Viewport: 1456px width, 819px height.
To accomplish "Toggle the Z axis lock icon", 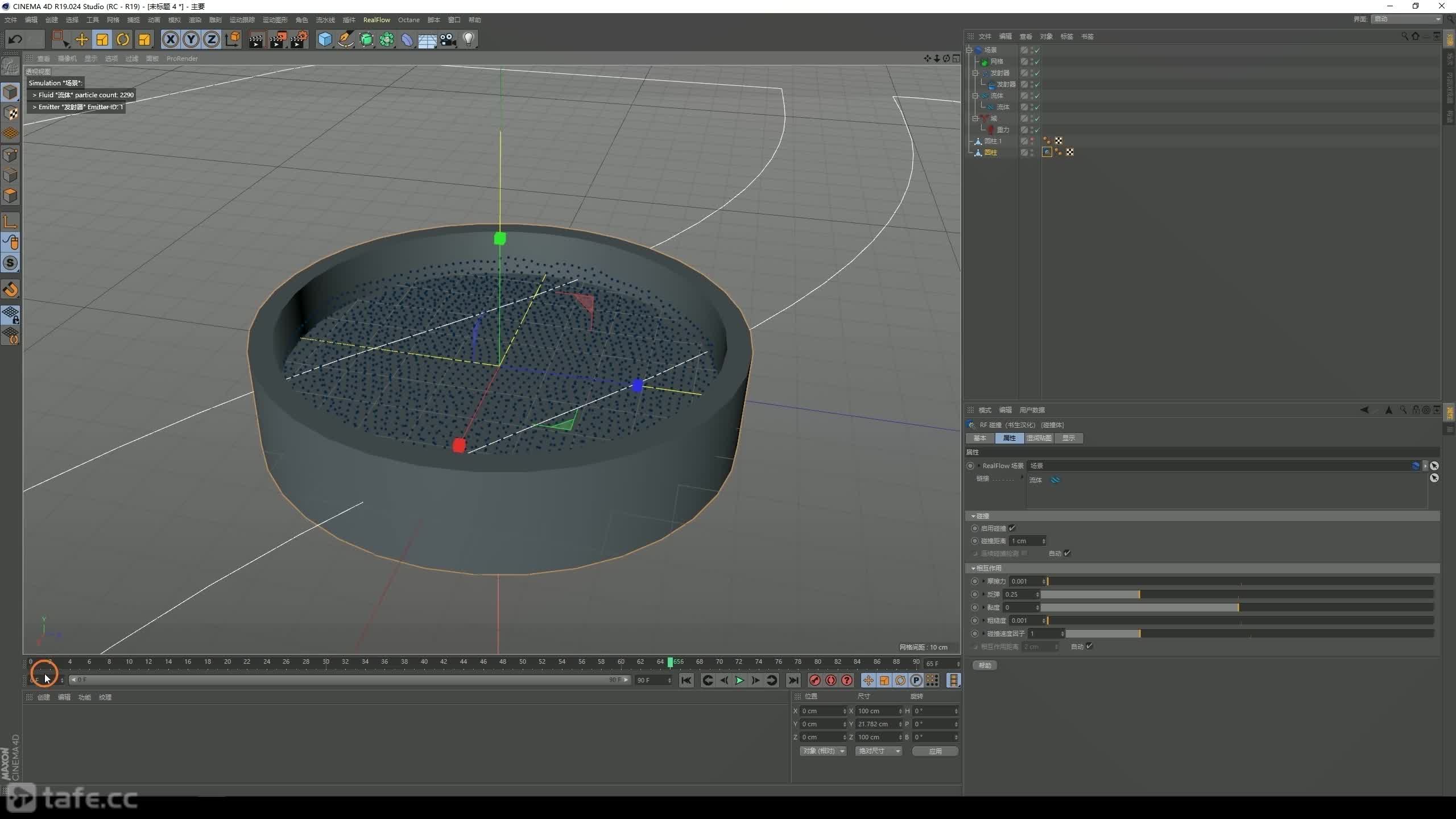I will pyautogui.click(x=212, y=39).
